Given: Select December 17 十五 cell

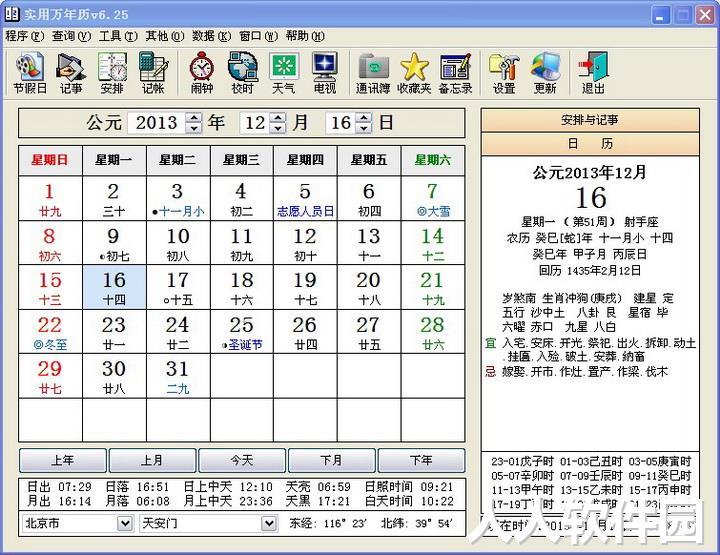Looking at the screenshot, I should point(178,287).
